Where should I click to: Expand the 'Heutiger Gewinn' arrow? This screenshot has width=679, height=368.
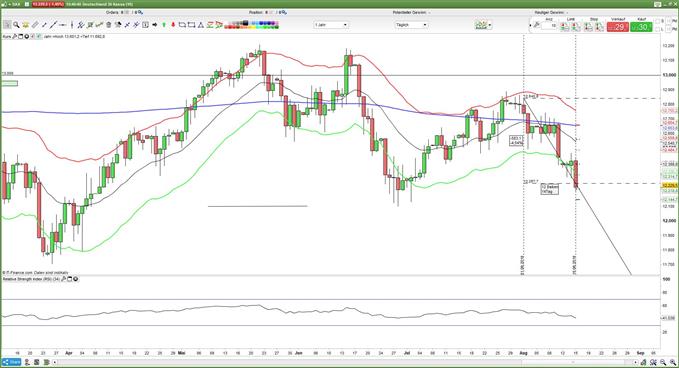(567, 13)
